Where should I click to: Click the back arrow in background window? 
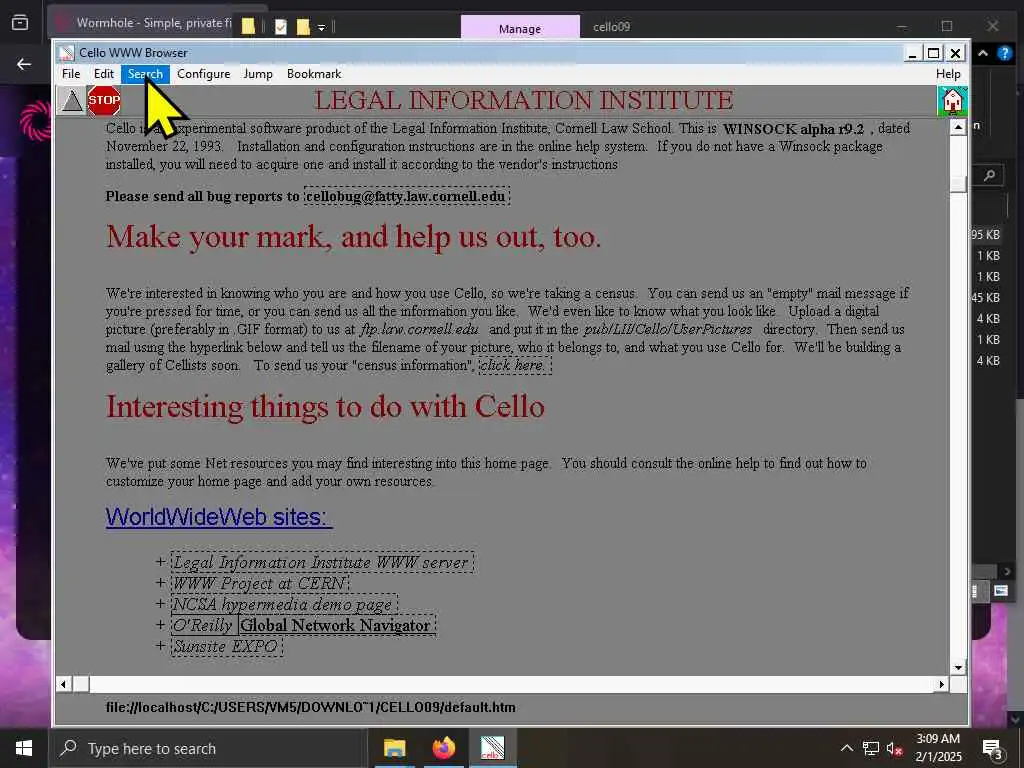(x=24, y=64)
